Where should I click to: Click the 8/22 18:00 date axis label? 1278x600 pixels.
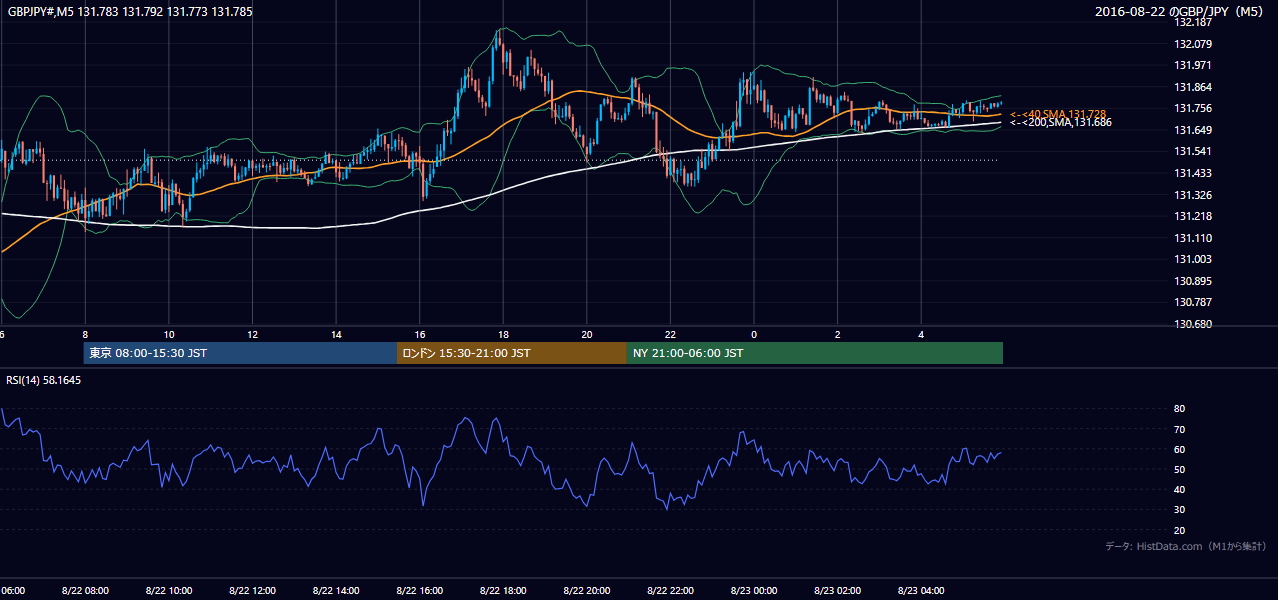(504, 591)
